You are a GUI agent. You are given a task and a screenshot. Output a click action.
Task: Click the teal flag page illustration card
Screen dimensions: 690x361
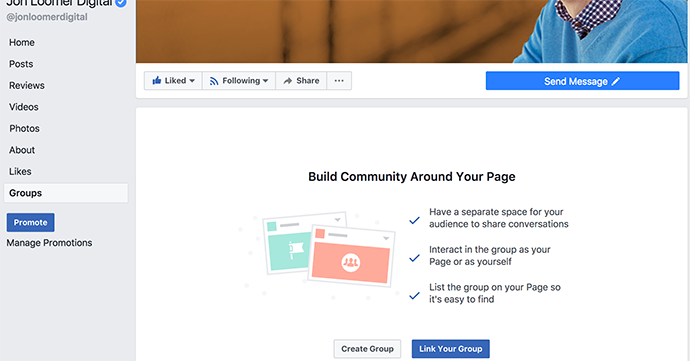pyautogui.click(x=288, y=244)
